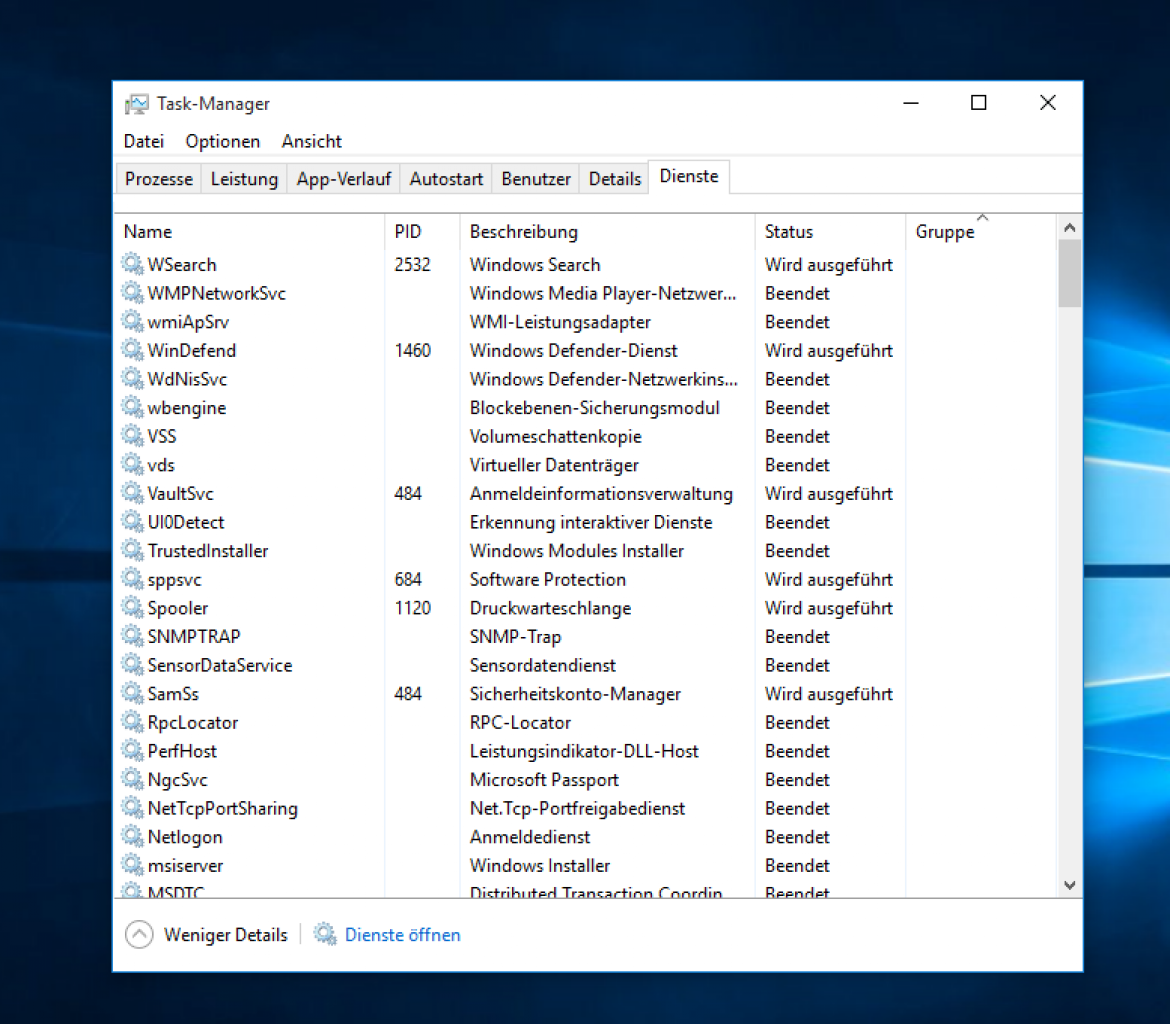Click the Weniger Details label
Image resolution: width=1170 pixels, height=1024 pixels.
(225, 934)
